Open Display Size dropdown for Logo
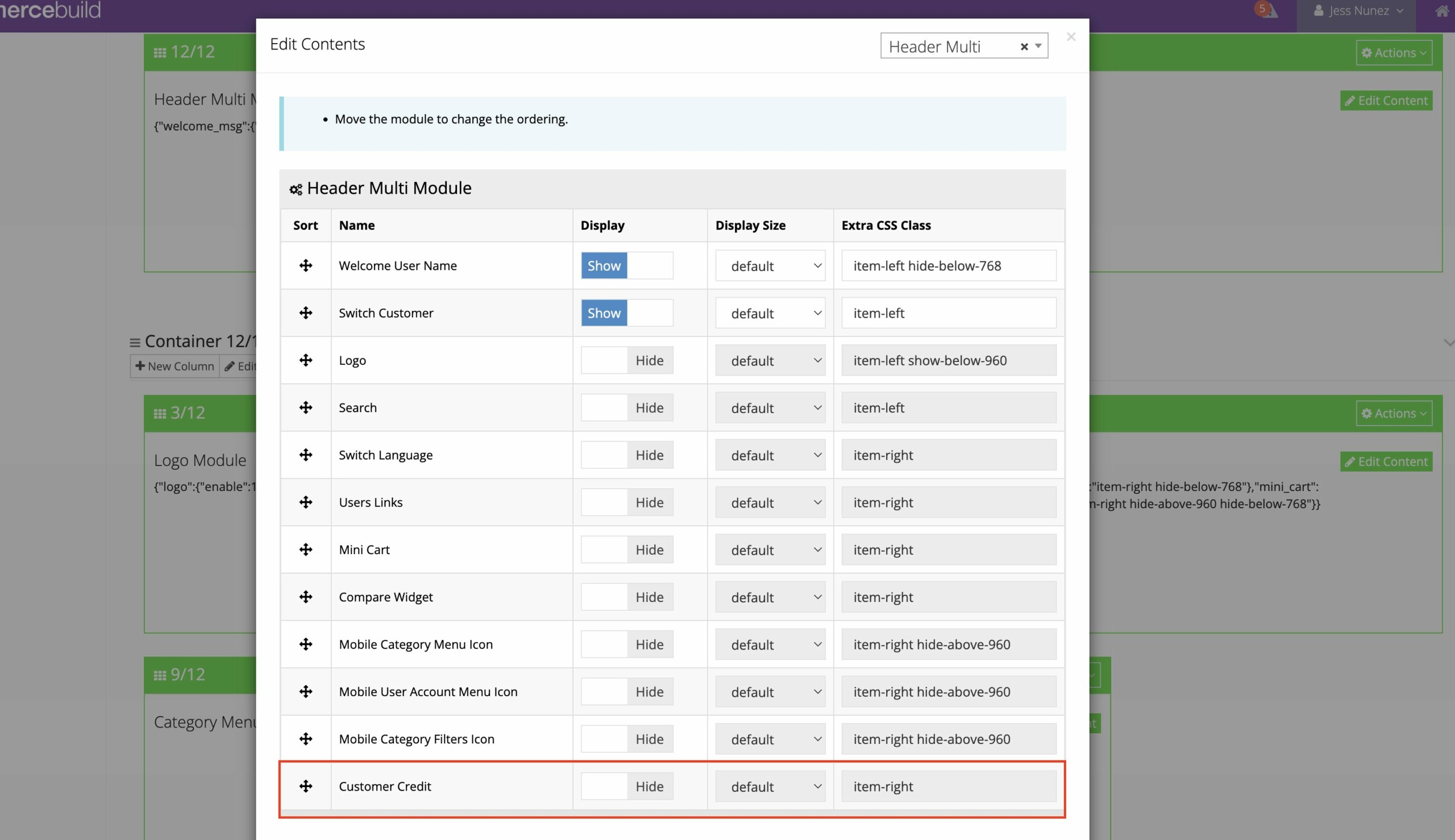Screen dimensions: 1455x840 click(x=770, y=360)
